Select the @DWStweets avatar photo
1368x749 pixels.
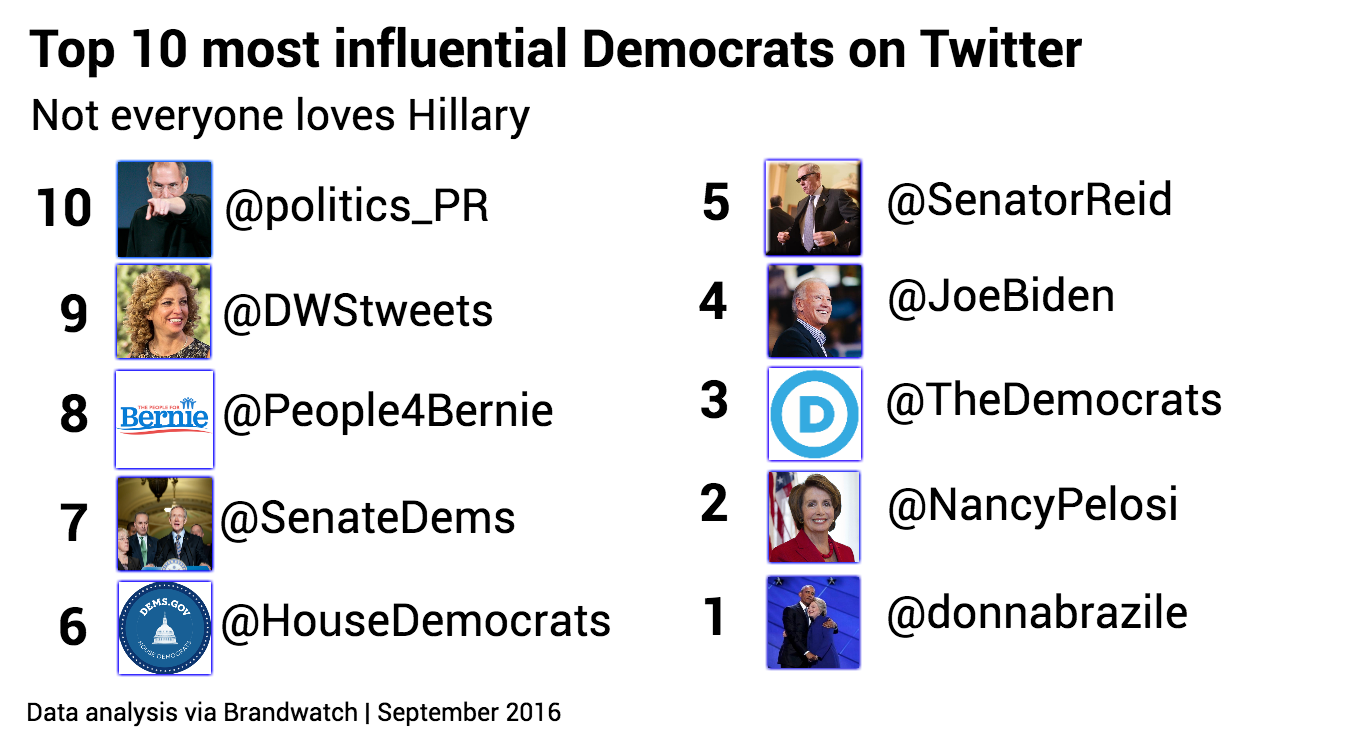pyautogui.click(x=164, y=311)
